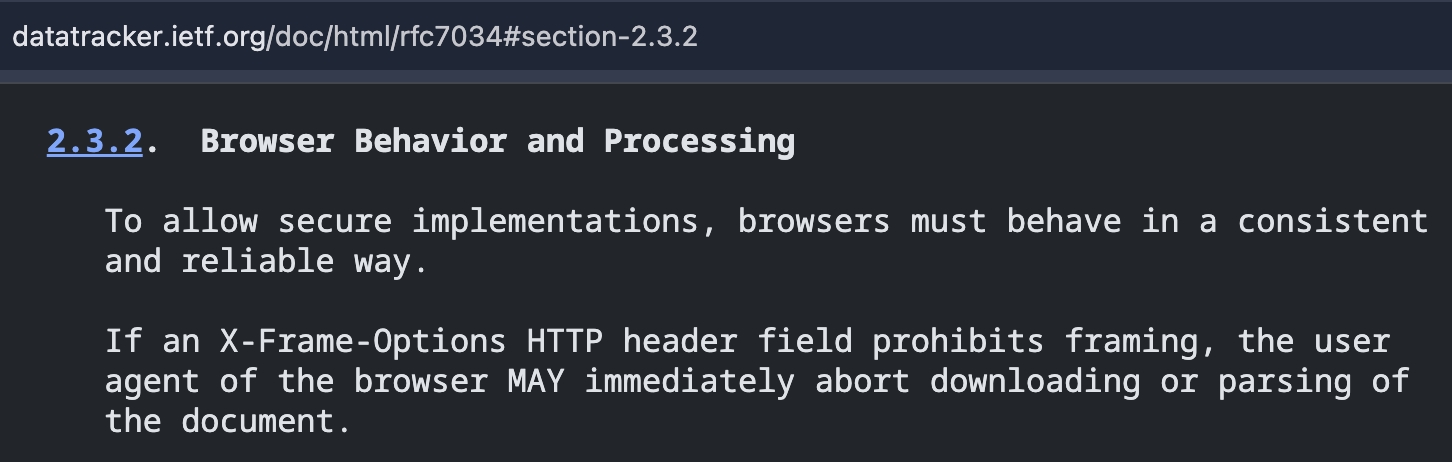Click the word 'browsers' in the first paragraph
The width and height of the screenshot is (1452, 462).
(814, 221)
